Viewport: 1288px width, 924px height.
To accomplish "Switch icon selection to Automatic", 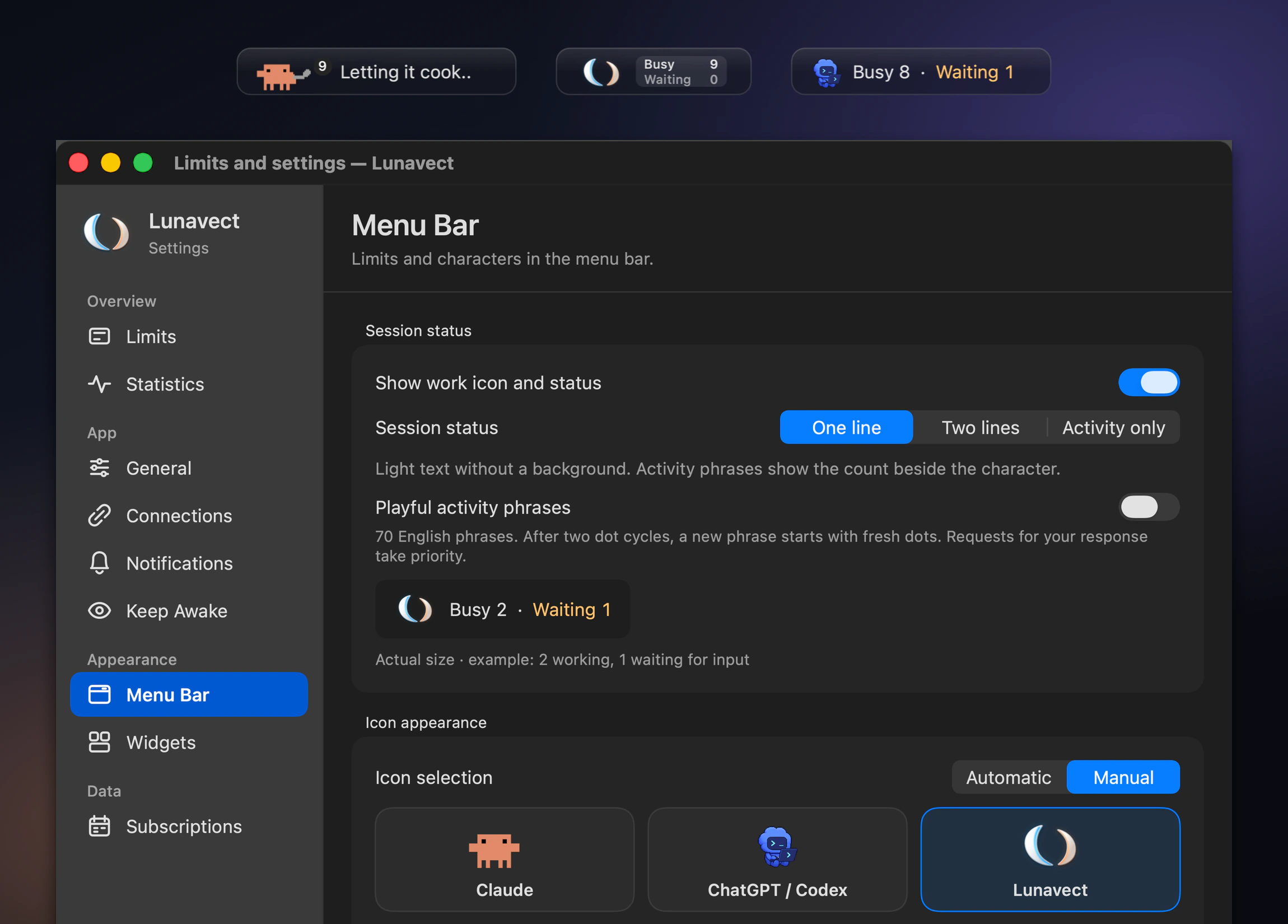I will click(1009, 777).
